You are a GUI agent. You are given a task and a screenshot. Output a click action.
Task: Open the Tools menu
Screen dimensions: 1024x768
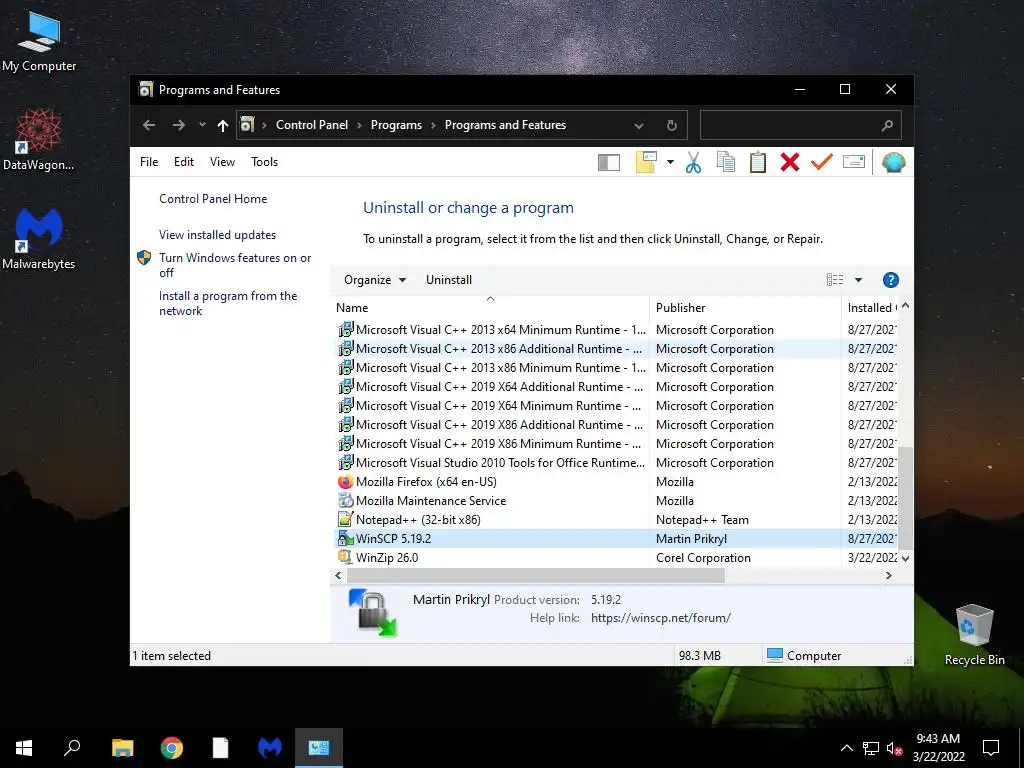(x=264, y=162)
